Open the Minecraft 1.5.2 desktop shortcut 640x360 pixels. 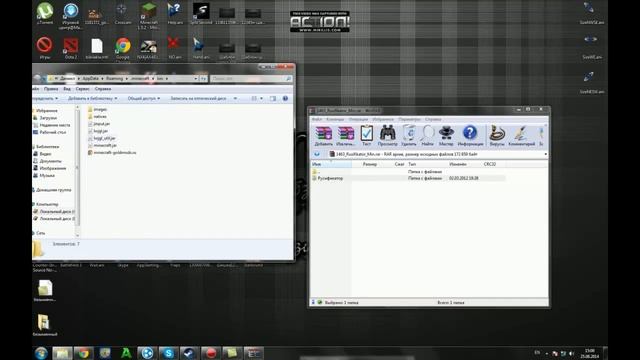(149, 16)
